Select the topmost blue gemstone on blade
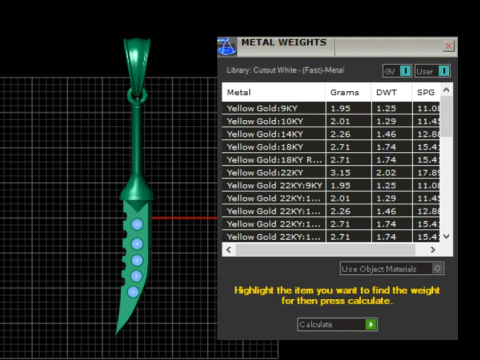 click(x=137, y=224)
